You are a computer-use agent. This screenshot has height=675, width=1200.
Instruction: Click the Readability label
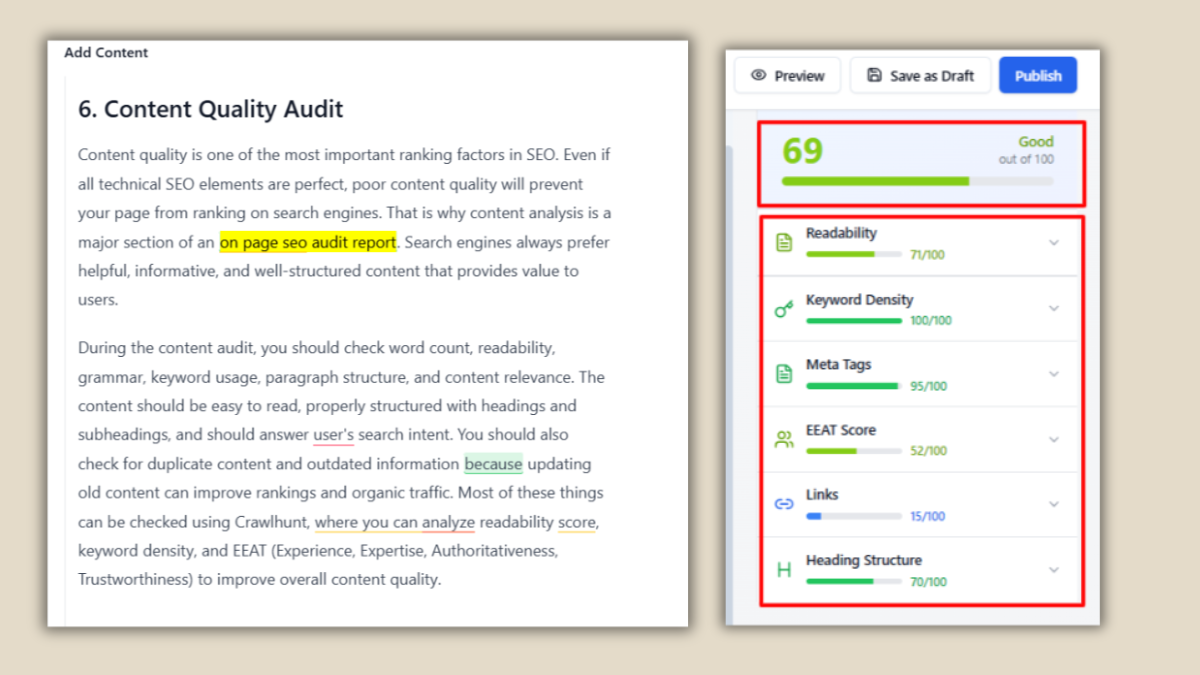[841, 233]
